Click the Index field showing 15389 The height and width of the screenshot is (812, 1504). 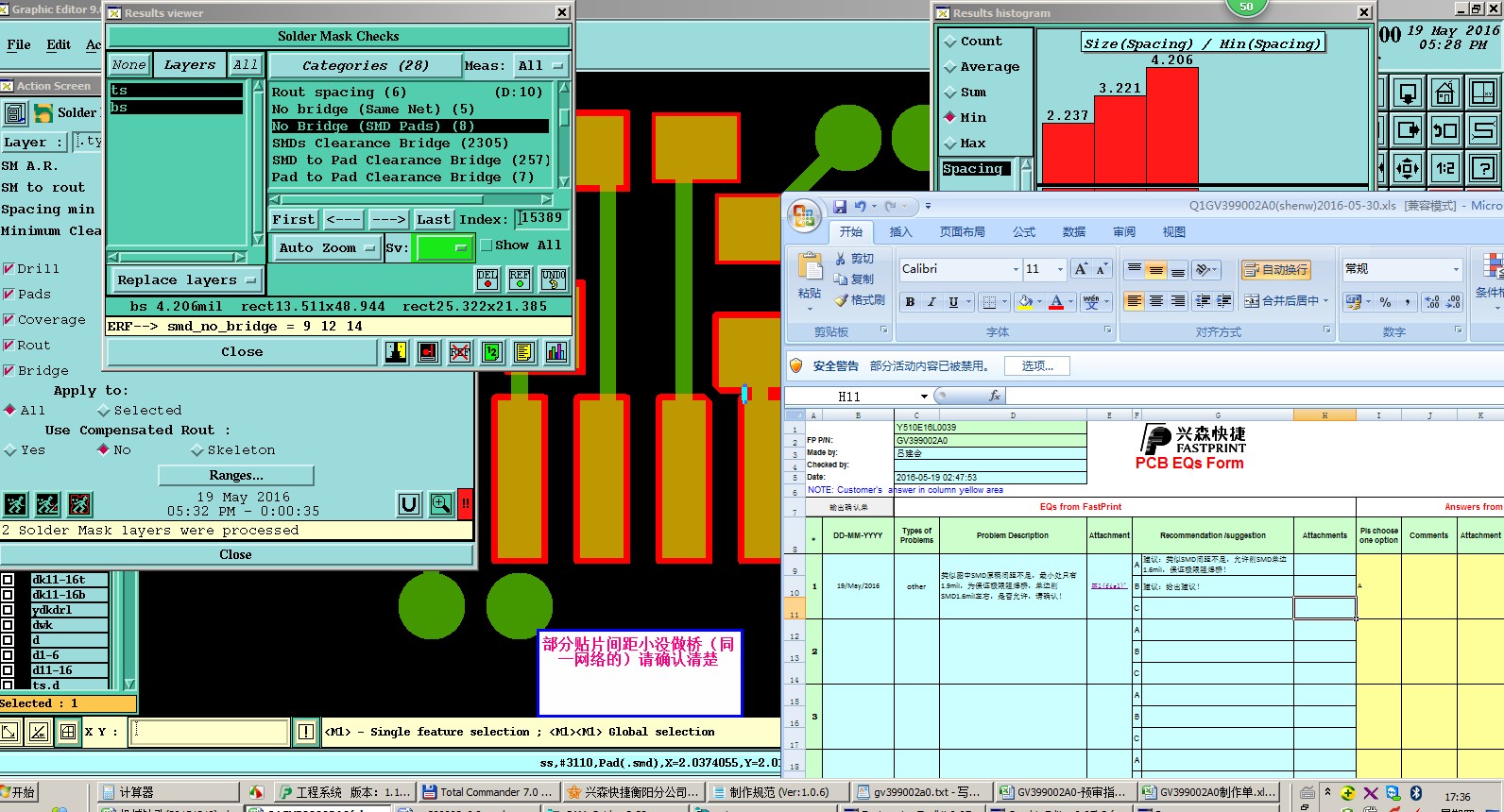(x=541, y=219)
